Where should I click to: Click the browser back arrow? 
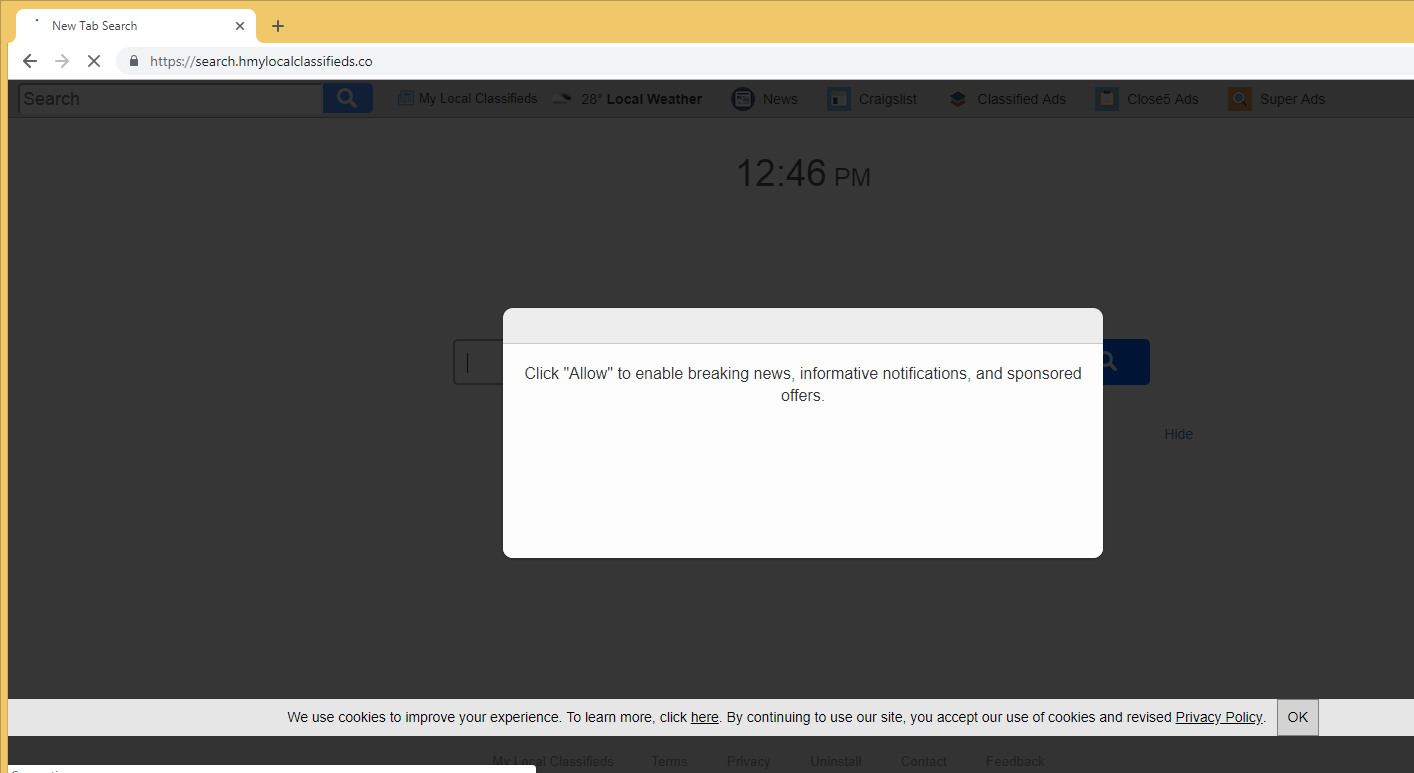click(x=30, y=61)
